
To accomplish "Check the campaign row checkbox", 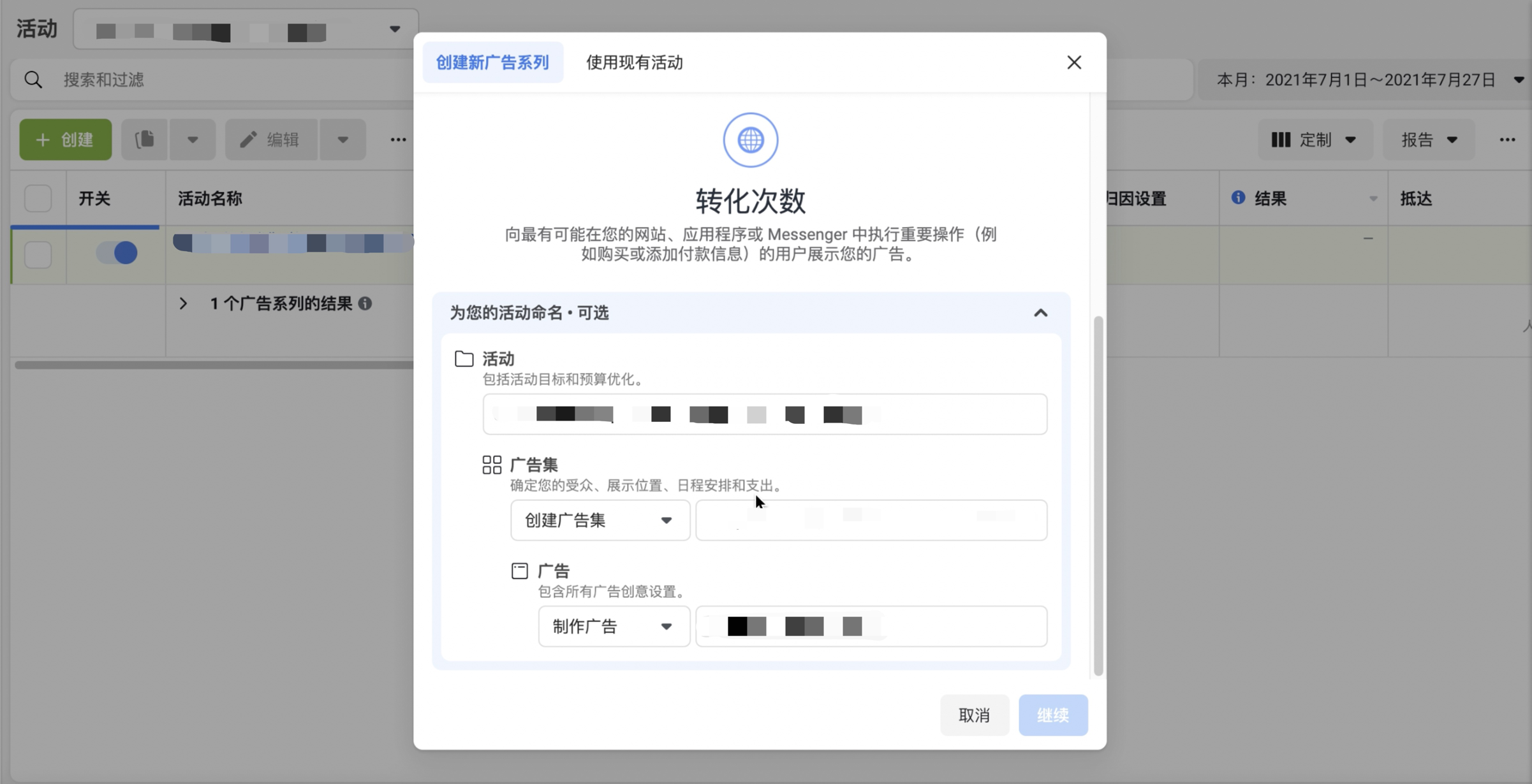I will [38, 254].
